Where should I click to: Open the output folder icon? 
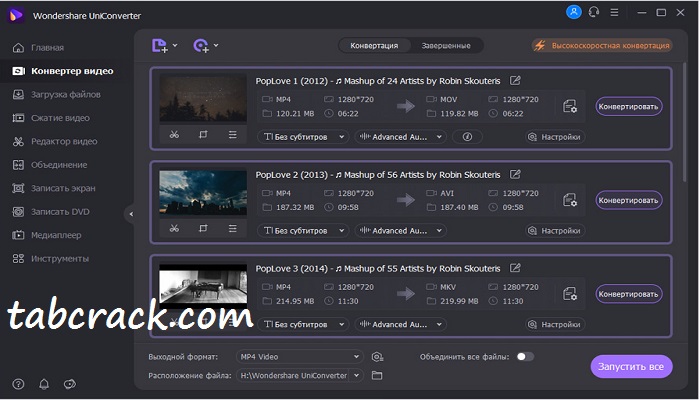pos(377,375)
